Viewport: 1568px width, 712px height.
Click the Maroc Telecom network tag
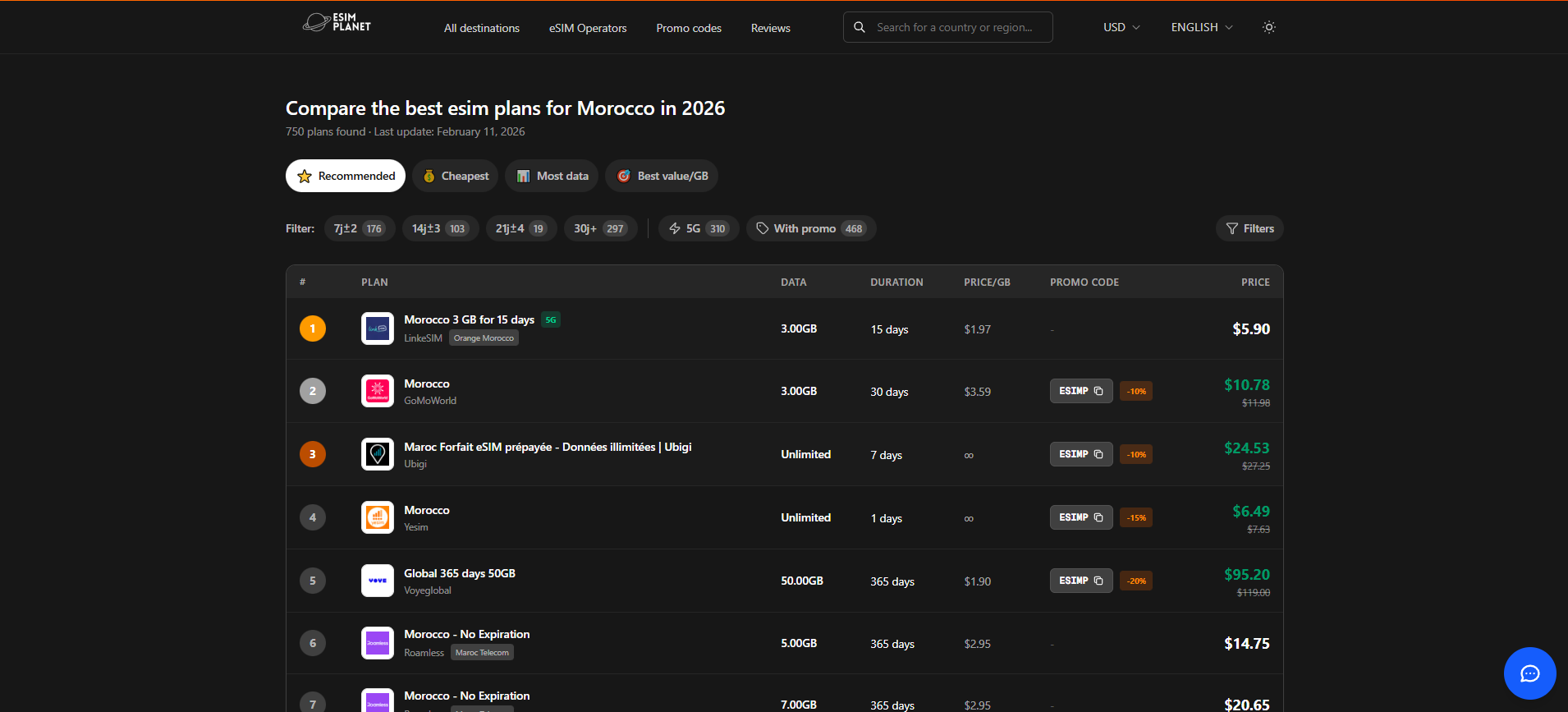482,653
